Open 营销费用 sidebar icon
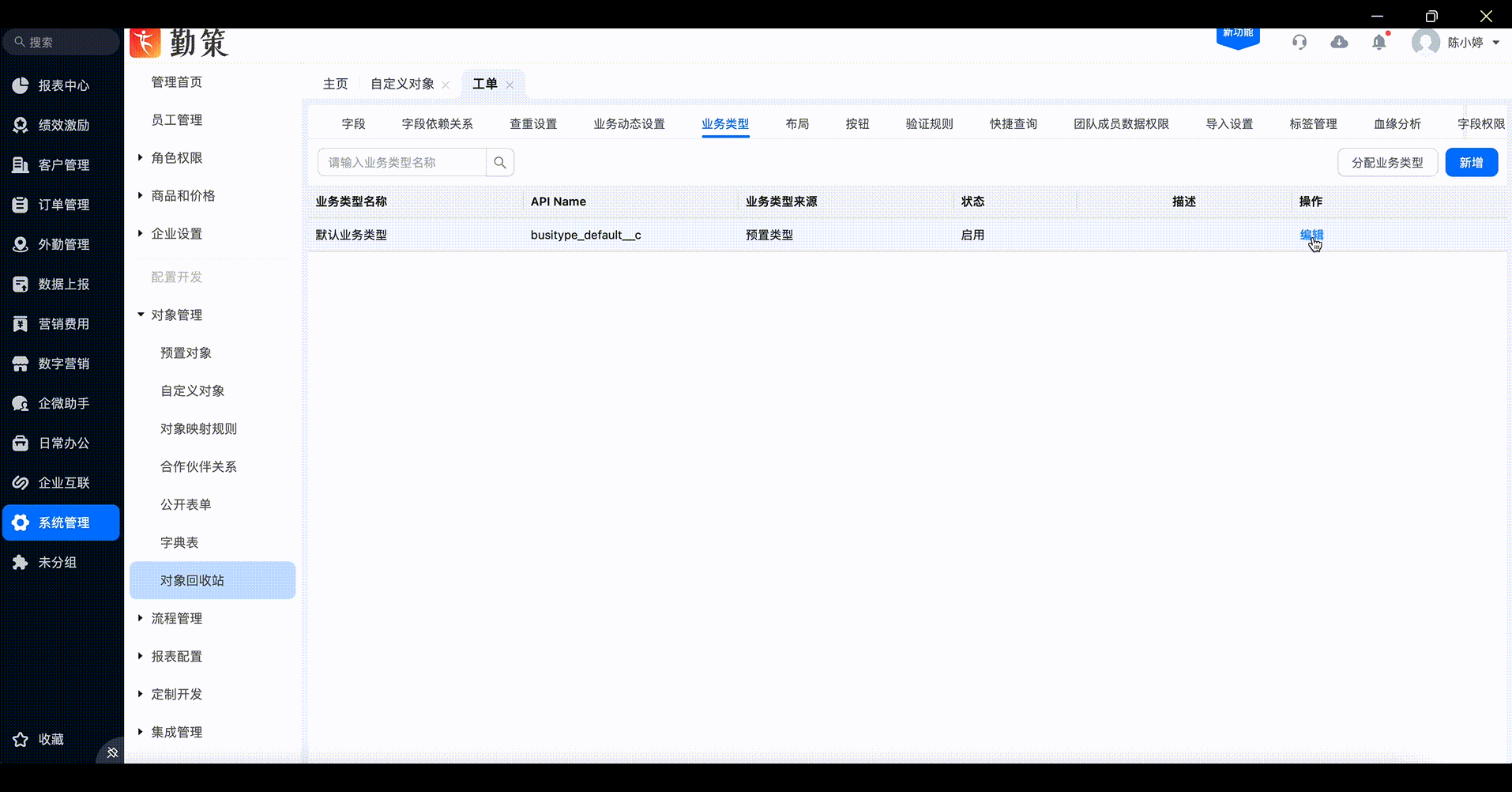This screenshot has height=792, width=1512. (x=21, y=324)
